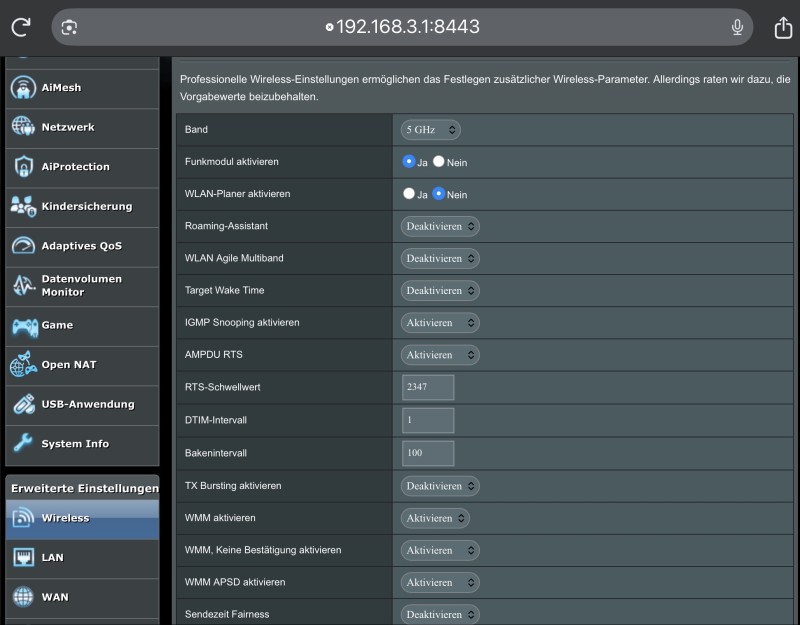Open Kindersicherung parental control icon
Screen dimensions: 800x625
pyautogui.click(x=23, y=206)
